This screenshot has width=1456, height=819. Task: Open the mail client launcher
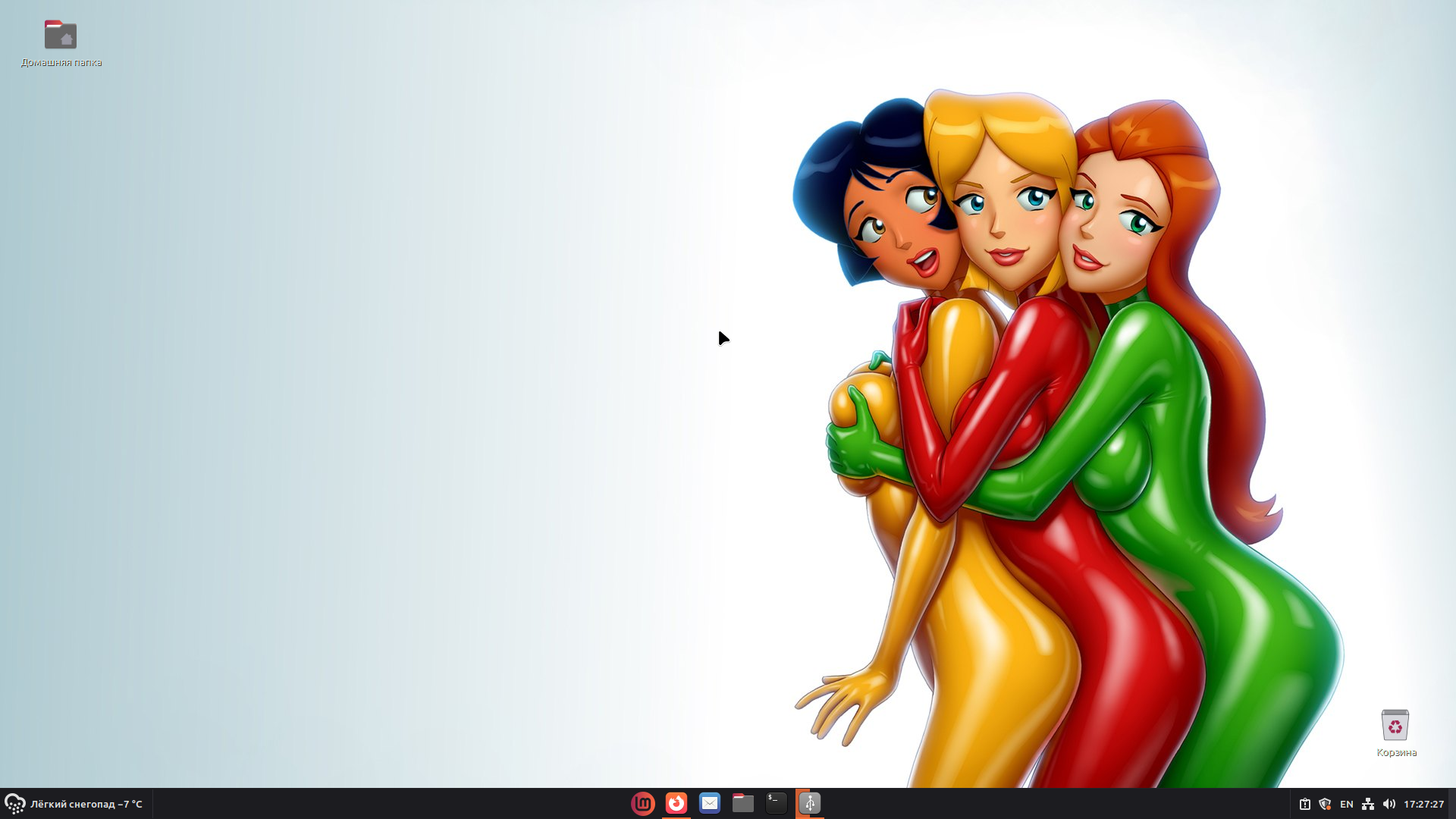click(709, 803)
